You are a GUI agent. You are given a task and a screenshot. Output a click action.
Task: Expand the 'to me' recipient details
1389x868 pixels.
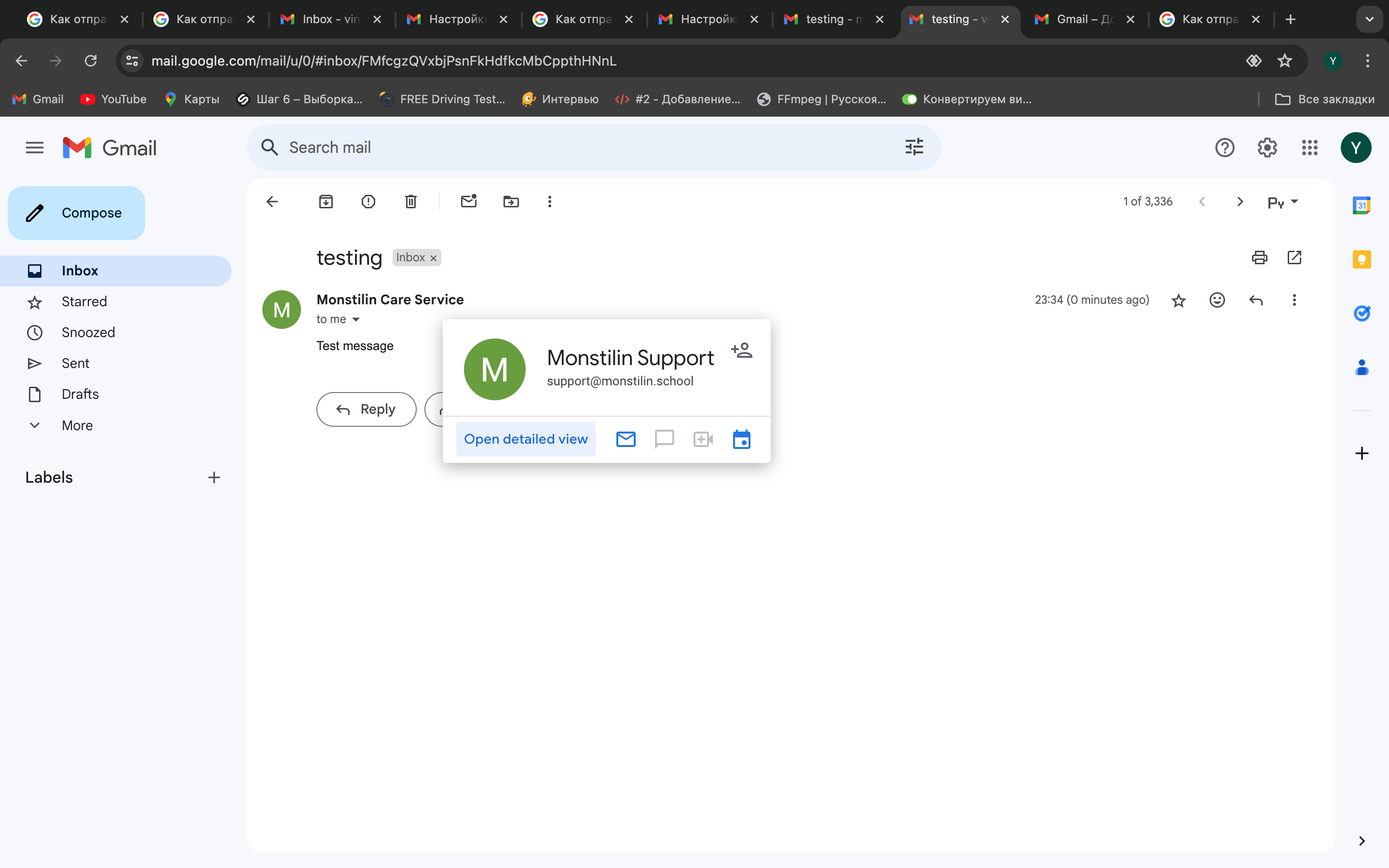[x=356, y=320]
